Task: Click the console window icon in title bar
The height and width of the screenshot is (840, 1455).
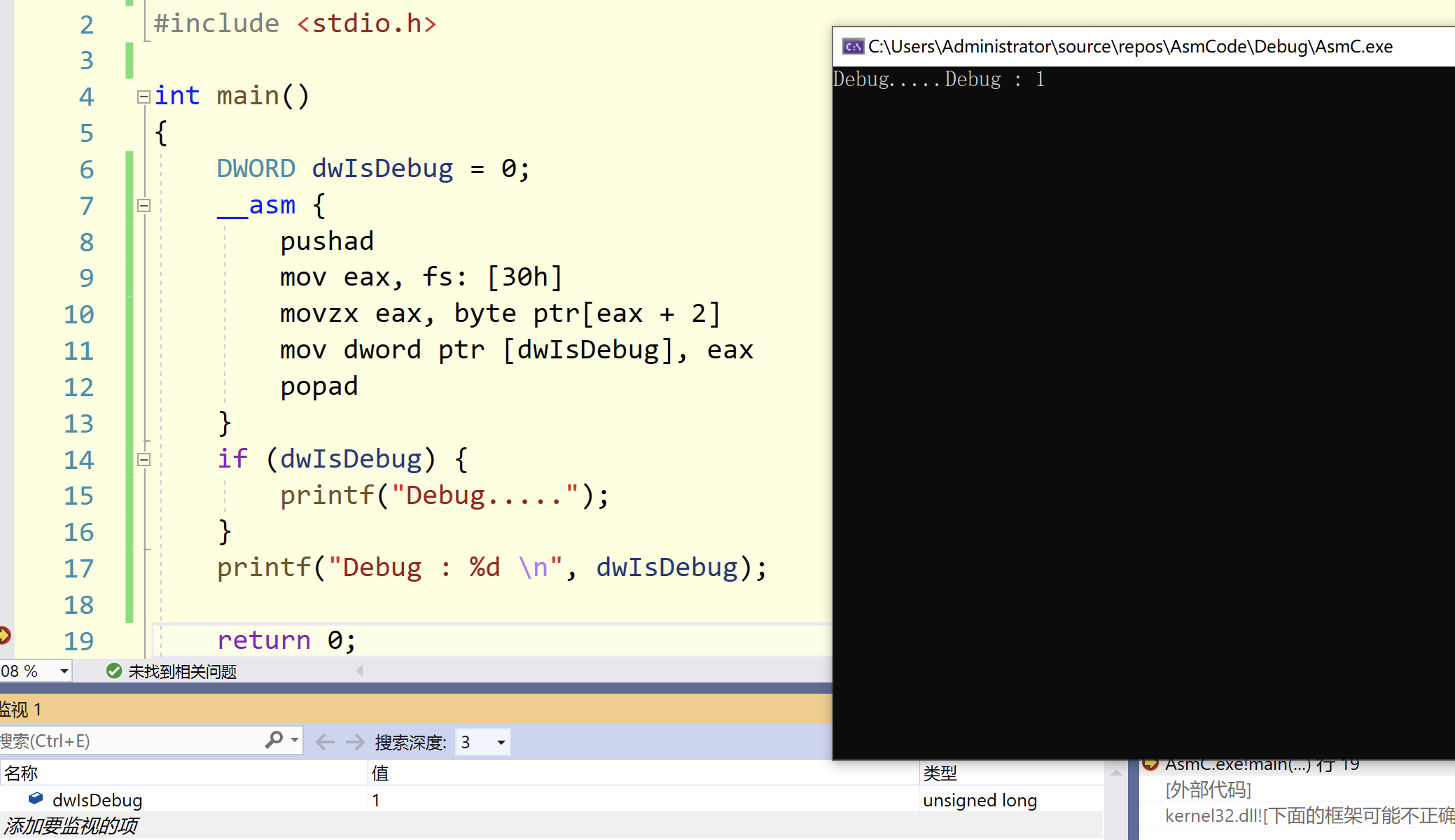Action: (853, 47)
